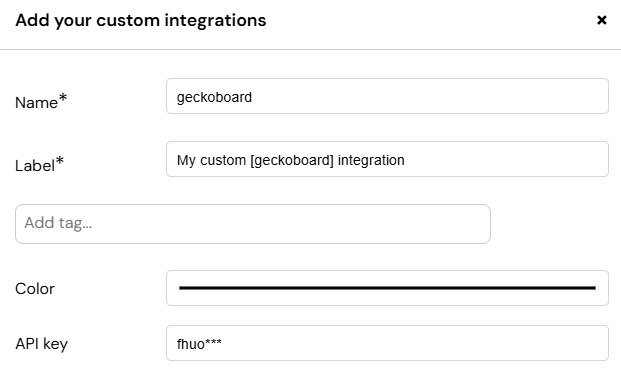Close the custom integrations dialog
The height and width of the screenshot is (376, 621).
602,20
